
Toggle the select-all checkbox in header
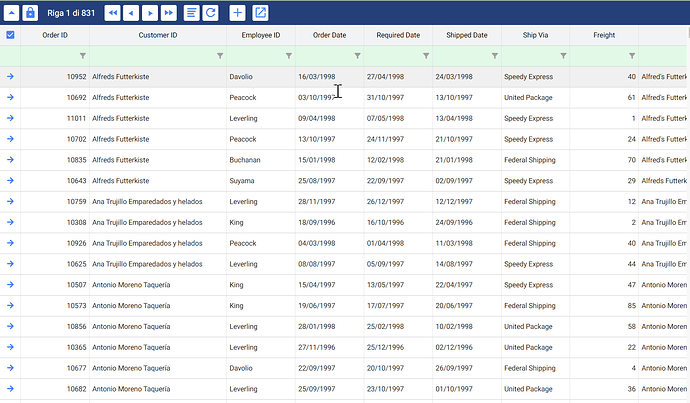pyautogui.click(x=10, y=35)
